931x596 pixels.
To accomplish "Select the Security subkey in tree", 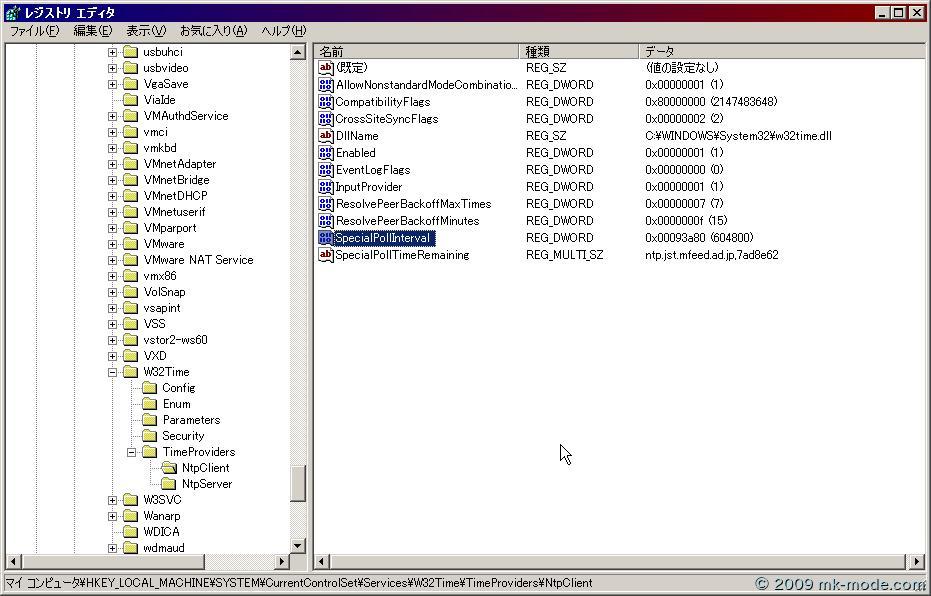I will coord(183,436).
